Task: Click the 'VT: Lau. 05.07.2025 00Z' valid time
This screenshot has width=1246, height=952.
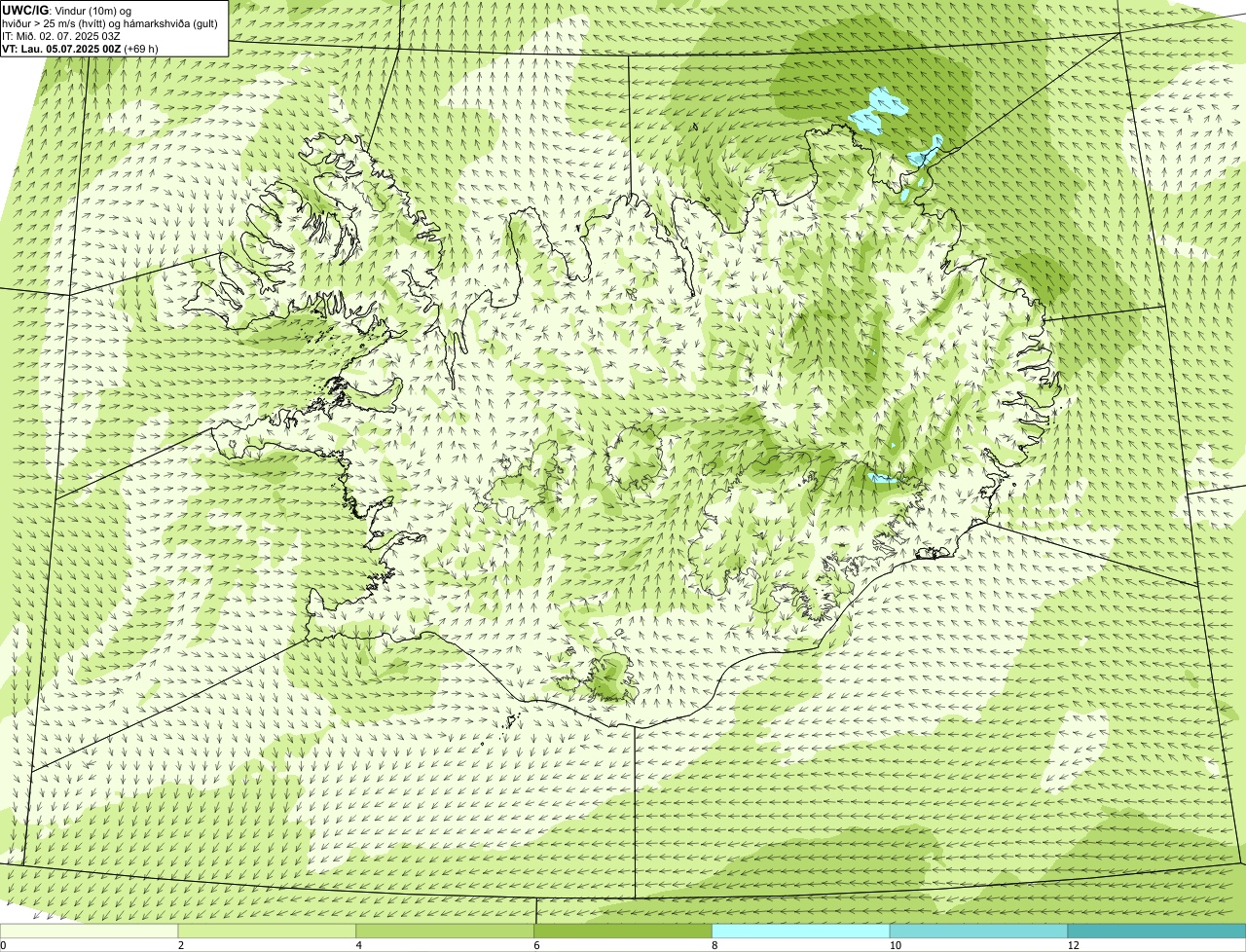Action: pos(60,48)
